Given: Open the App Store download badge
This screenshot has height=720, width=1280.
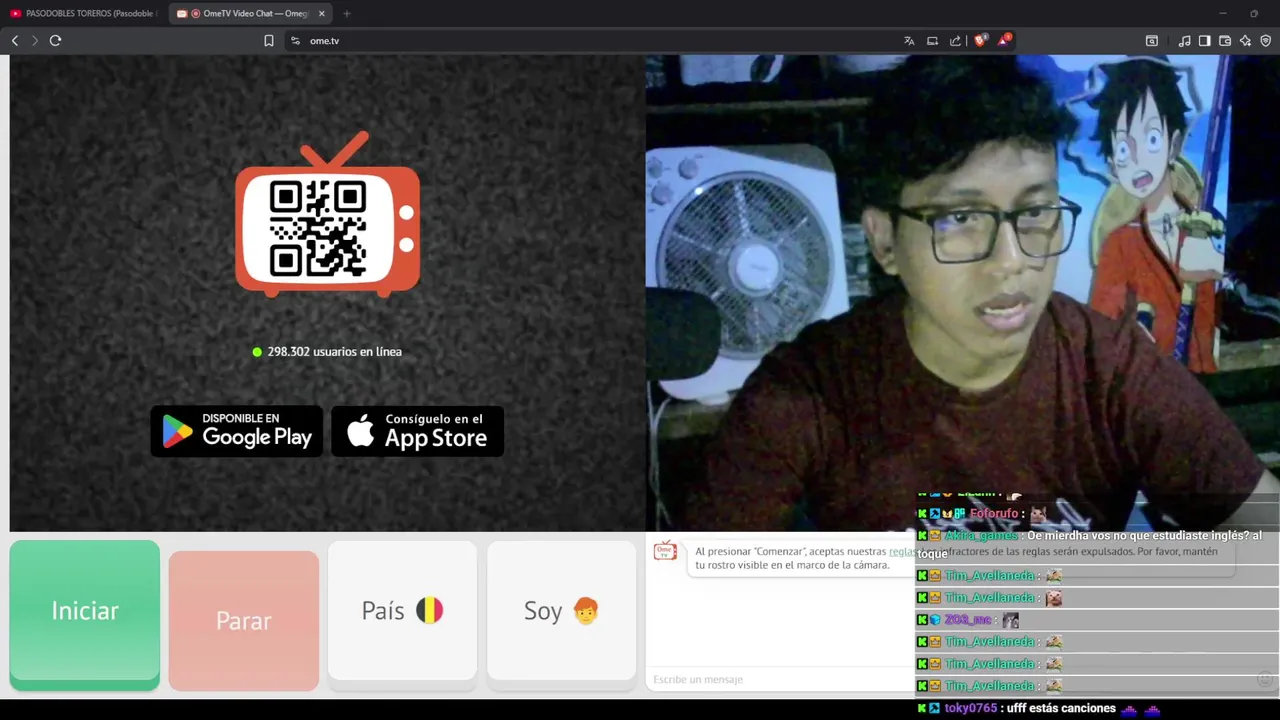Looking at the screenshot, I should [x=418, y=431].
